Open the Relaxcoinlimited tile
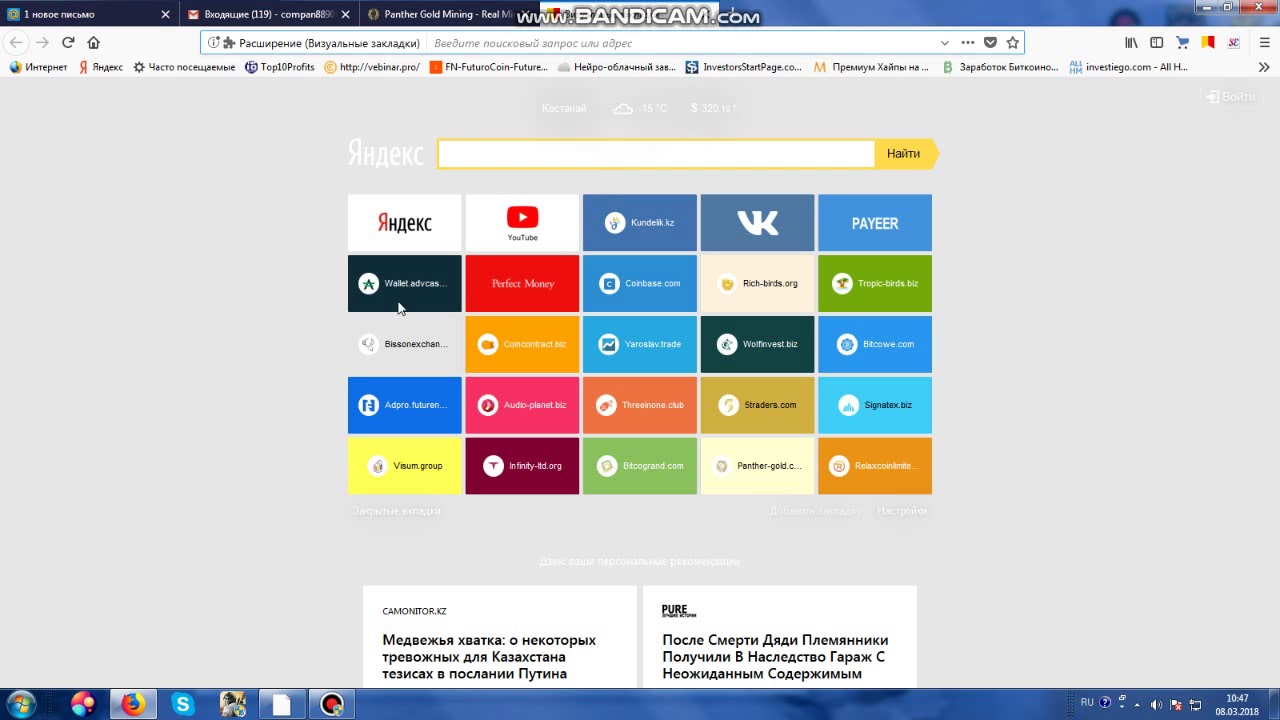 (875, 466)
